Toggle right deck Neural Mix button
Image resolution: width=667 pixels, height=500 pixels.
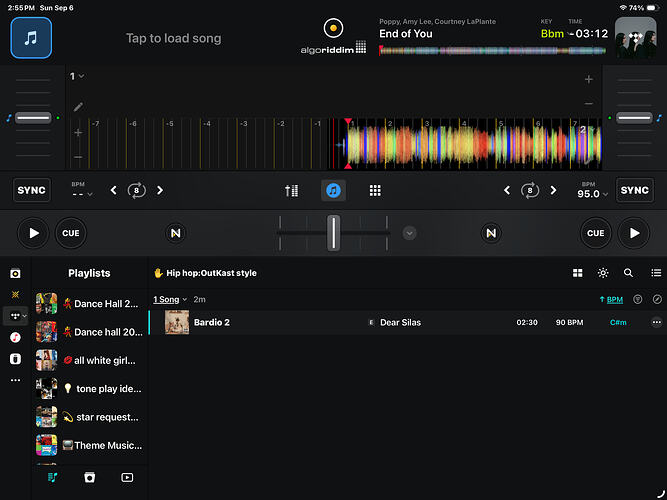point(491,233)
